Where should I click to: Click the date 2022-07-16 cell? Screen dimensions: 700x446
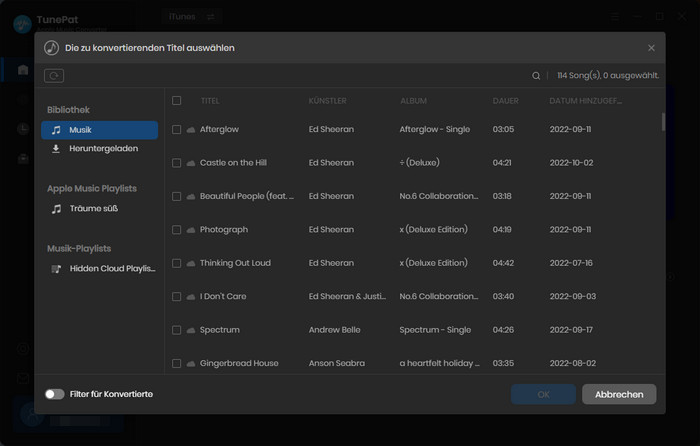click(x=571, y=263)
